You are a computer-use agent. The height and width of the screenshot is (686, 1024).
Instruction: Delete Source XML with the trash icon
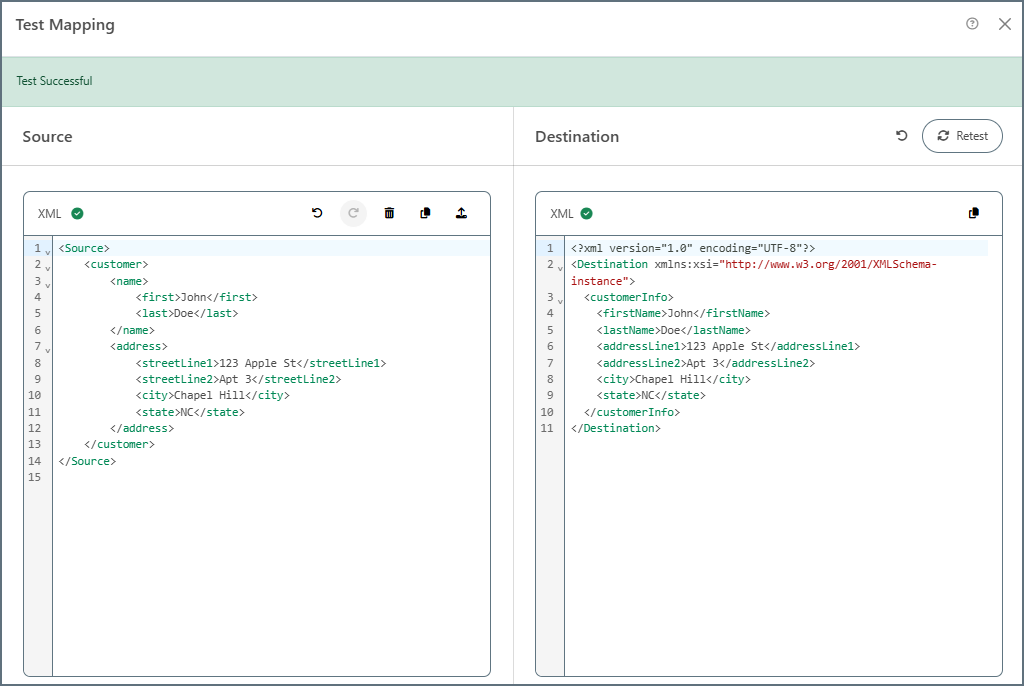tap(389, 213)
